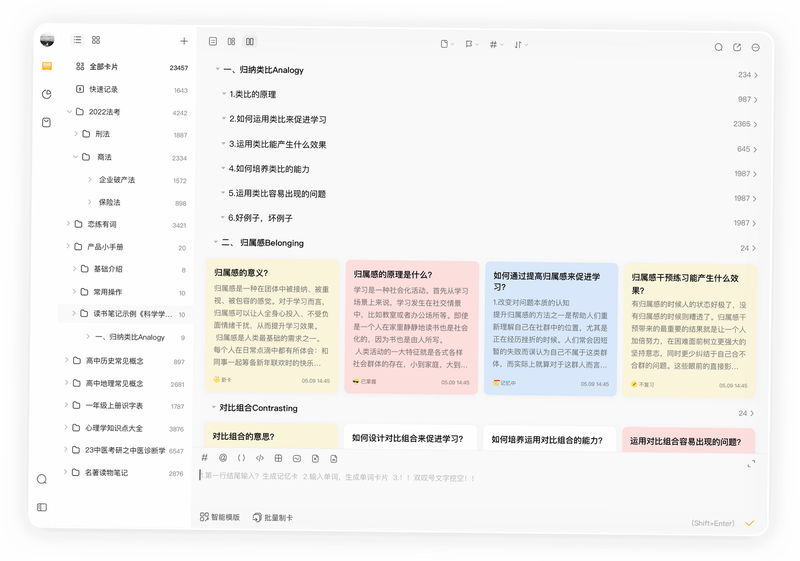This screenshot has height=561, width=800.
Task: Open the more options circle icon
Action: [x=756, y=47]
